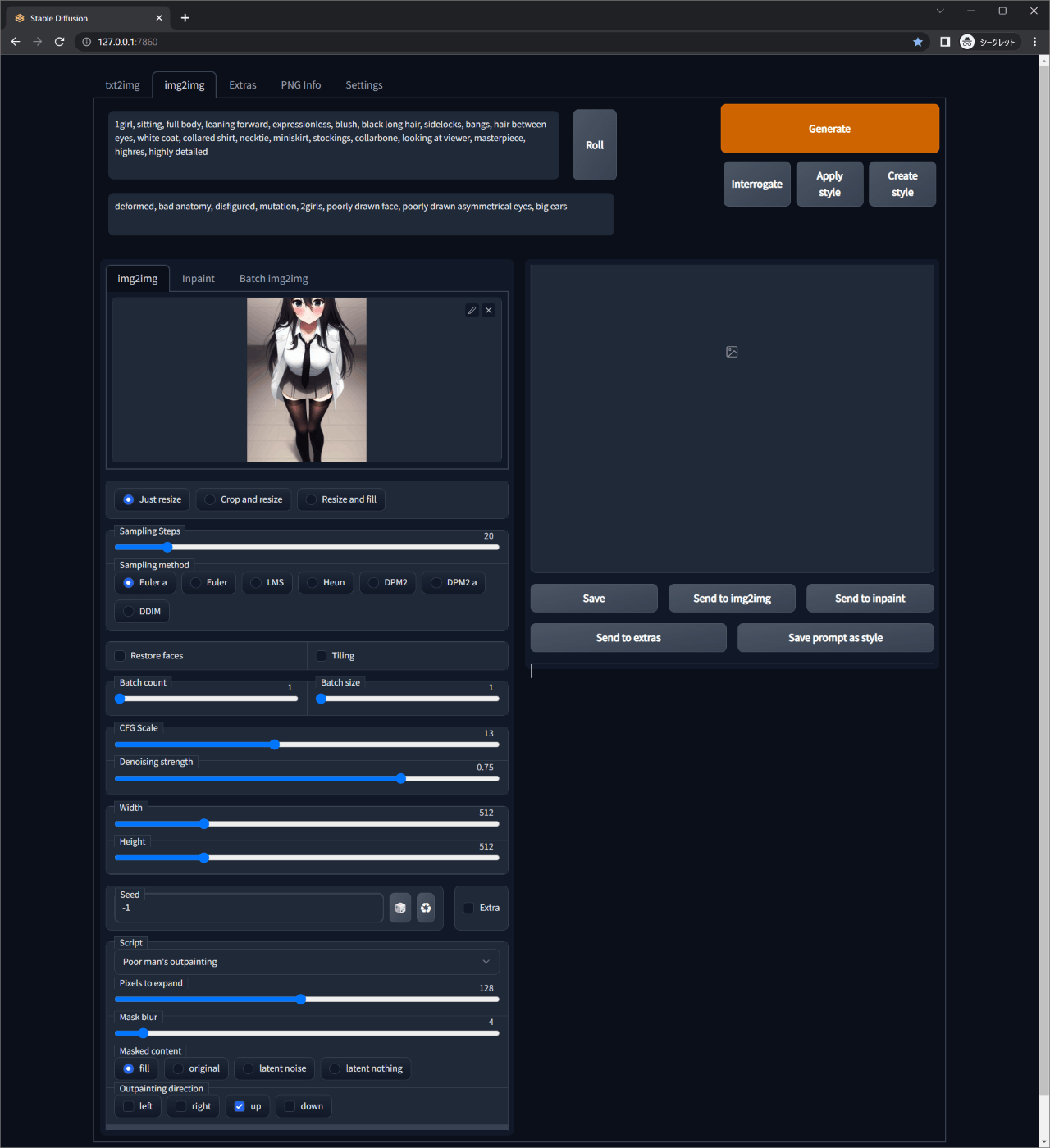This screenshot has height=1148, width=1050.
Task: Open Chrome three-dot menu
Action: click(x=1035, y=42)
